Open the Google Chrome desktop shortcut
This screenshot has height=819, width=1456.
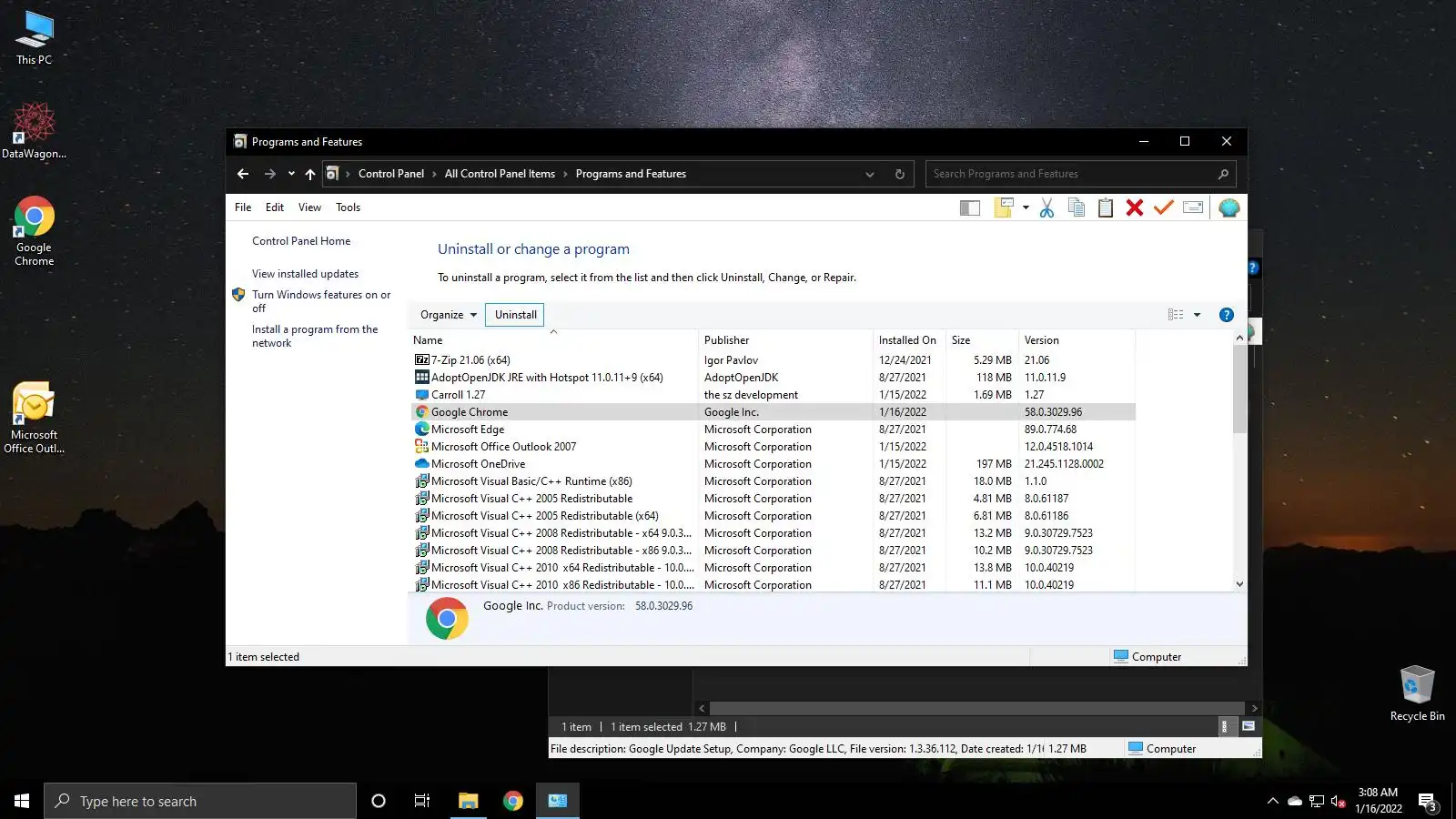pos(35,232)
